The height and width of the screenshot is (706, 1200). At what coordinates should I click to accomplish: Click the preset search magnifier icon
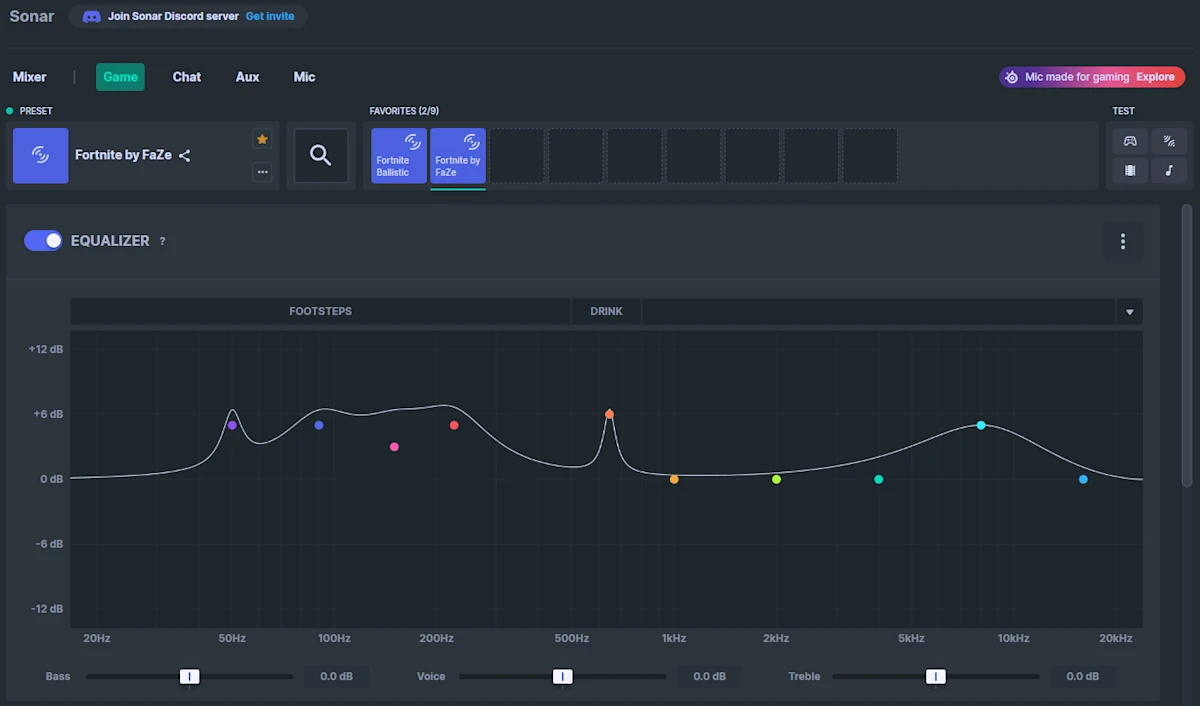[x=321, y=155]
